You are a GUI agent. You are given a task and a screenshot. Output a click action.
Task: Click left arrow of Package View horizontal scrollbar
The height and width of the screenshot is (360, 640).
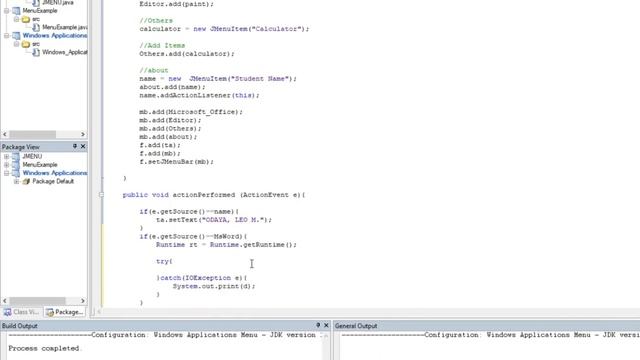pos(4,301)
